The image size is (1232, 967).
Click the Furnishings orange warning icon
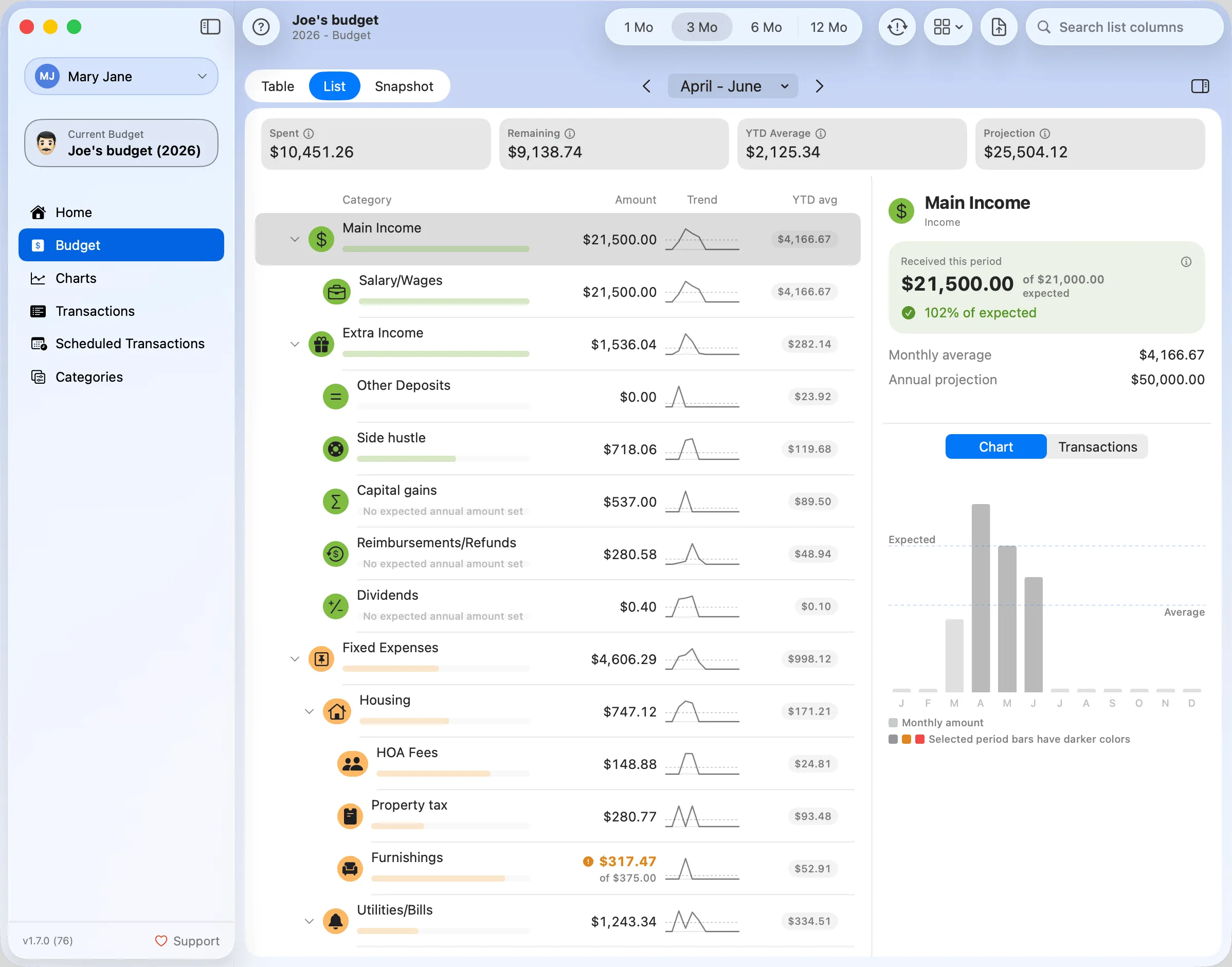pyautogui.click(x=588, y=862)
